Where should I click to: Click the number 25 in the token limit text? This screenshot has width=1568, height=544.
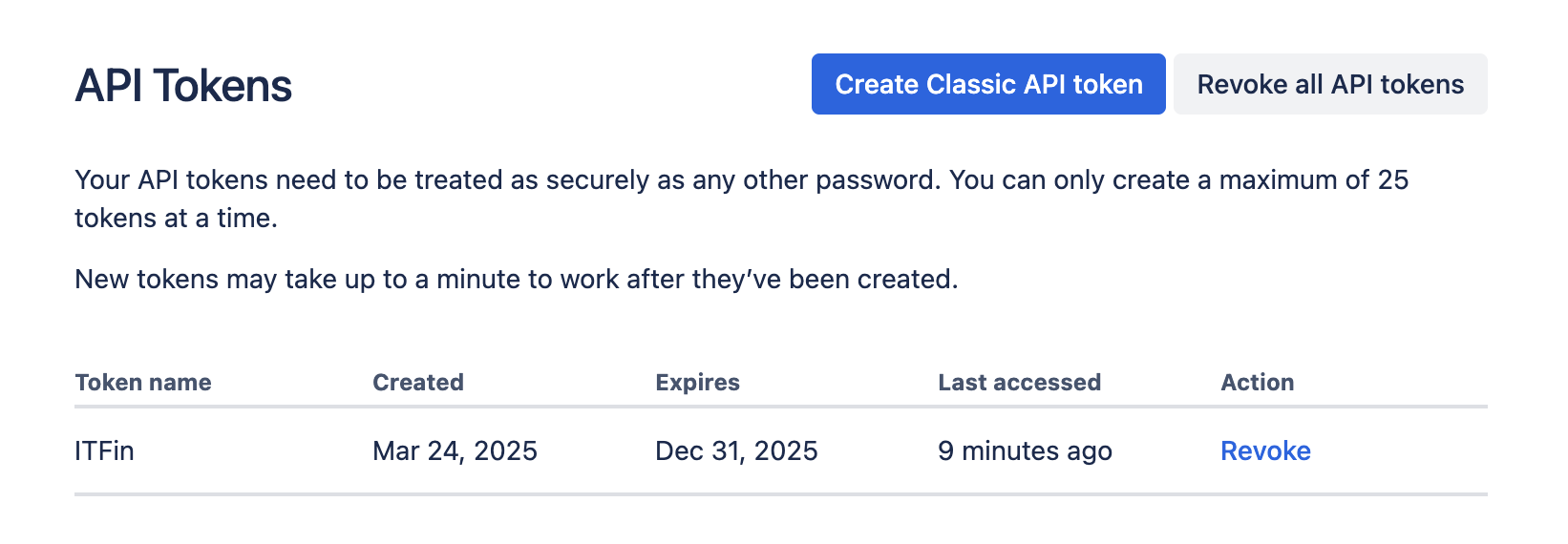tap(1393, 180)
